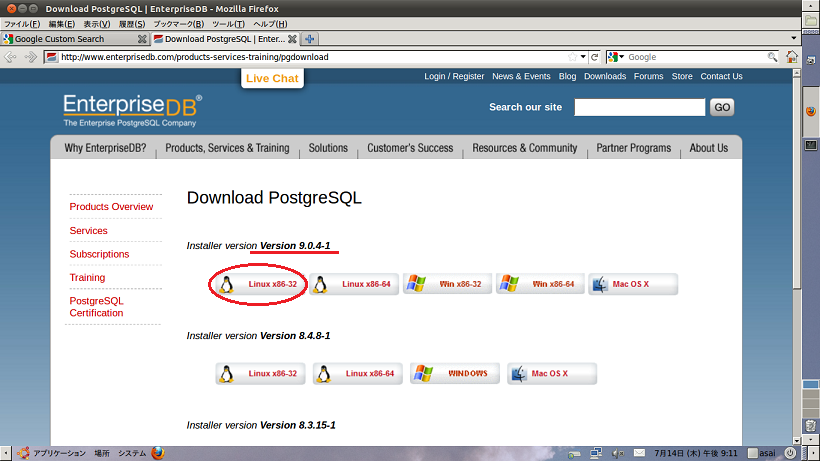Open the 編集(E) menu
This screenshot has height=461, width=820.
62,24
